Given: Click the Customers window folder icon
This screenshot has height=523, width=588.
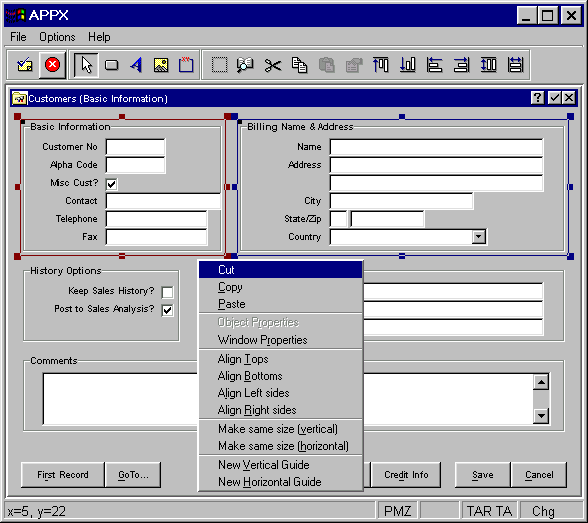Looking at the screenshot, I should [19, 99].
